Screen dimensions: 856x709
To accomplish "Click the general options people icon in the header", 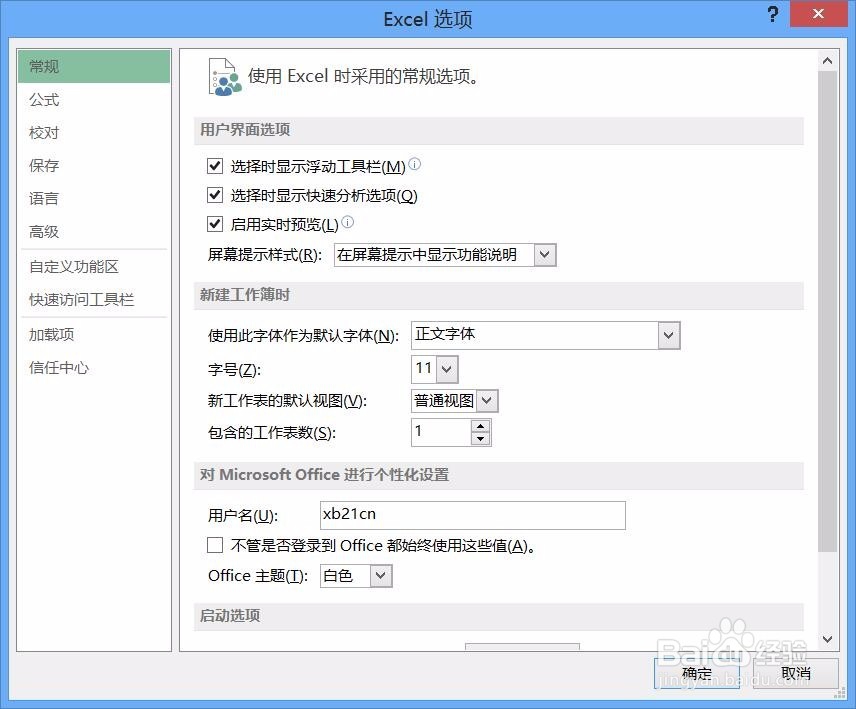I will [224, 78].
